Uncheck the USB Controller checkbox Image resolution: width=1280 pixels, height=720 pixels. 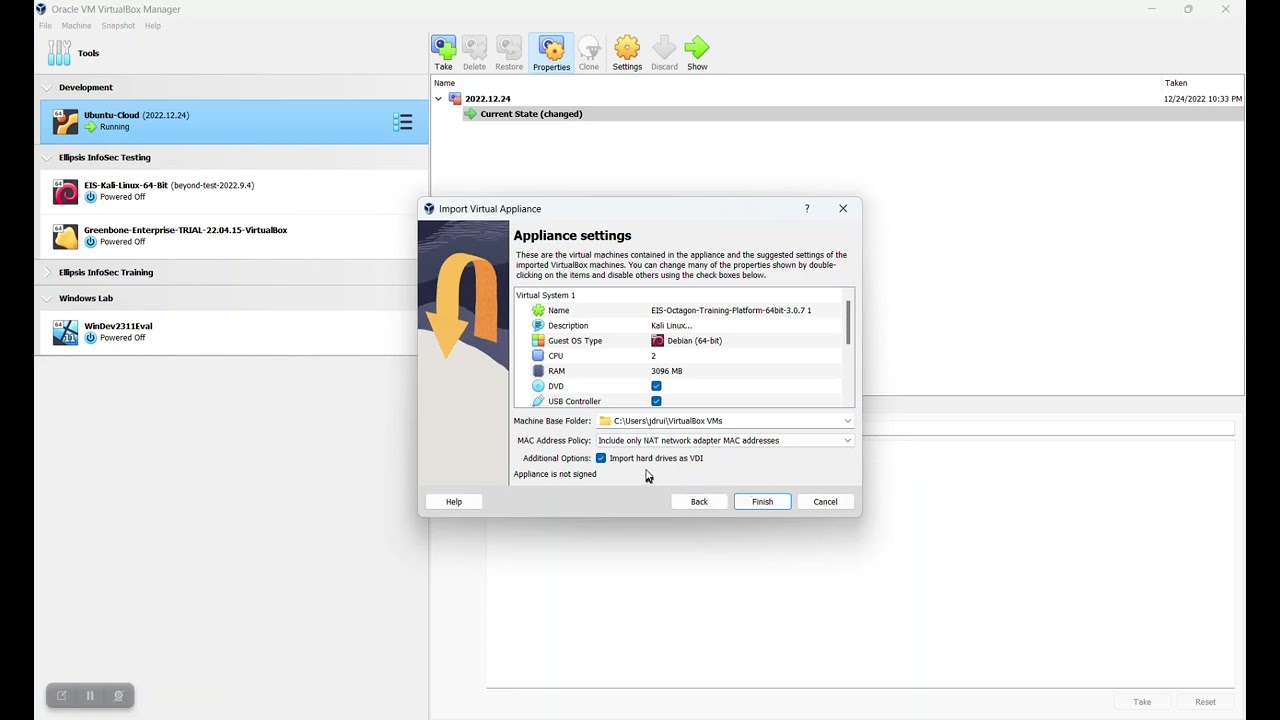[x=656, y=401]
